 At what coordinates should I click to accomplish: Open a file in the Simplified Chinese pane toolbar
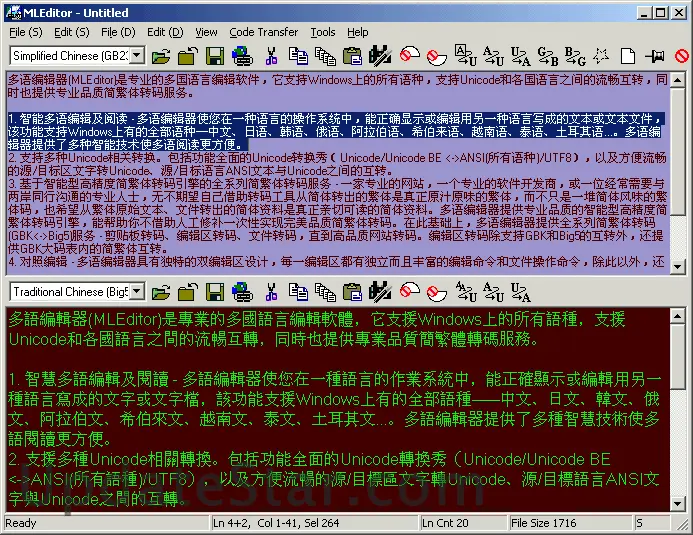pos(161,56)
